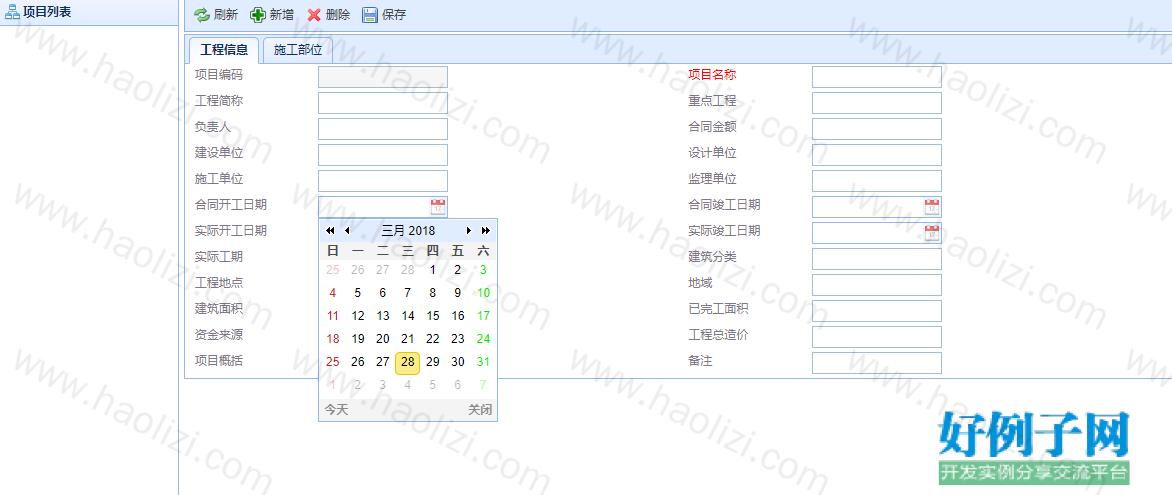The image size is (1172, 495).
Task: Switch to the 工程信息 tab
Action: click(x=224, y=50)
